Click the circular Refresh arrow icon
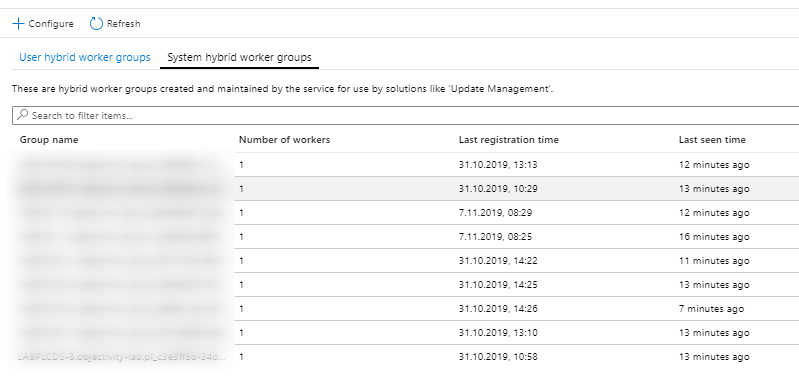Viewport: 799px width, 376px height. (96, 23)
